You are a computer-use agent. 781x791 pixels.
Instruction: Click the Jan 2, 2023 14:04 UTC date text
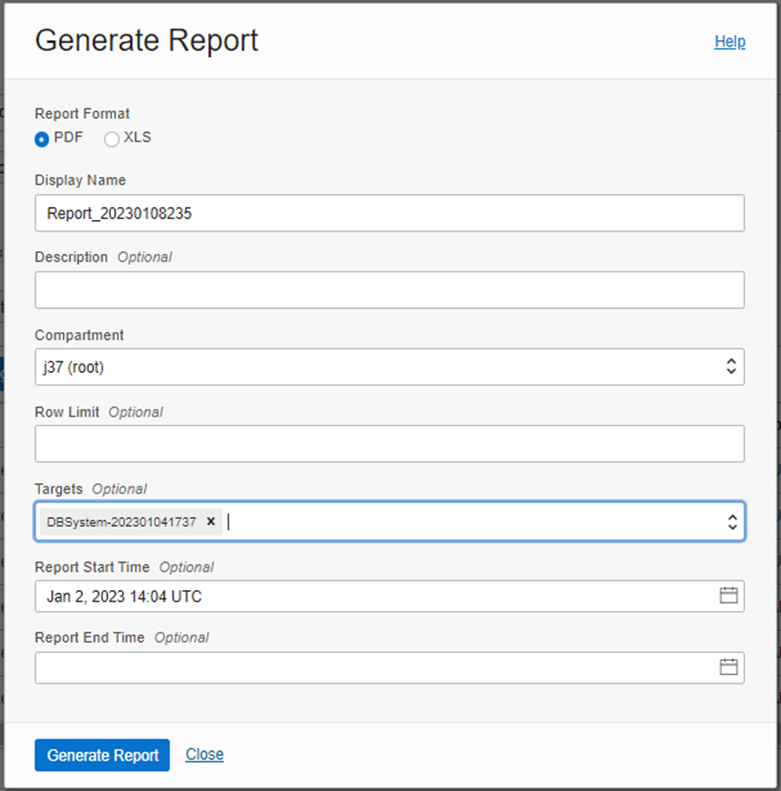124,596
